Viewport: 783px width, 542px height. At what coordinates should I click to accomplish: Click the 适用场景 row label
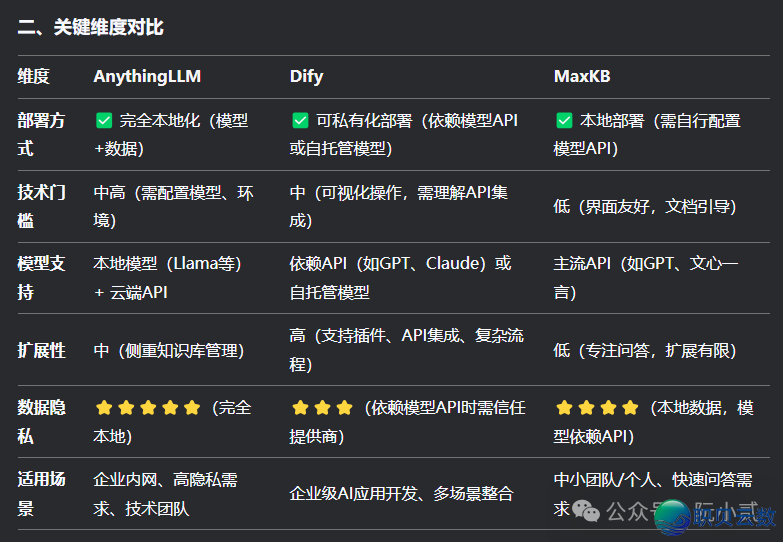coord(41,494)
